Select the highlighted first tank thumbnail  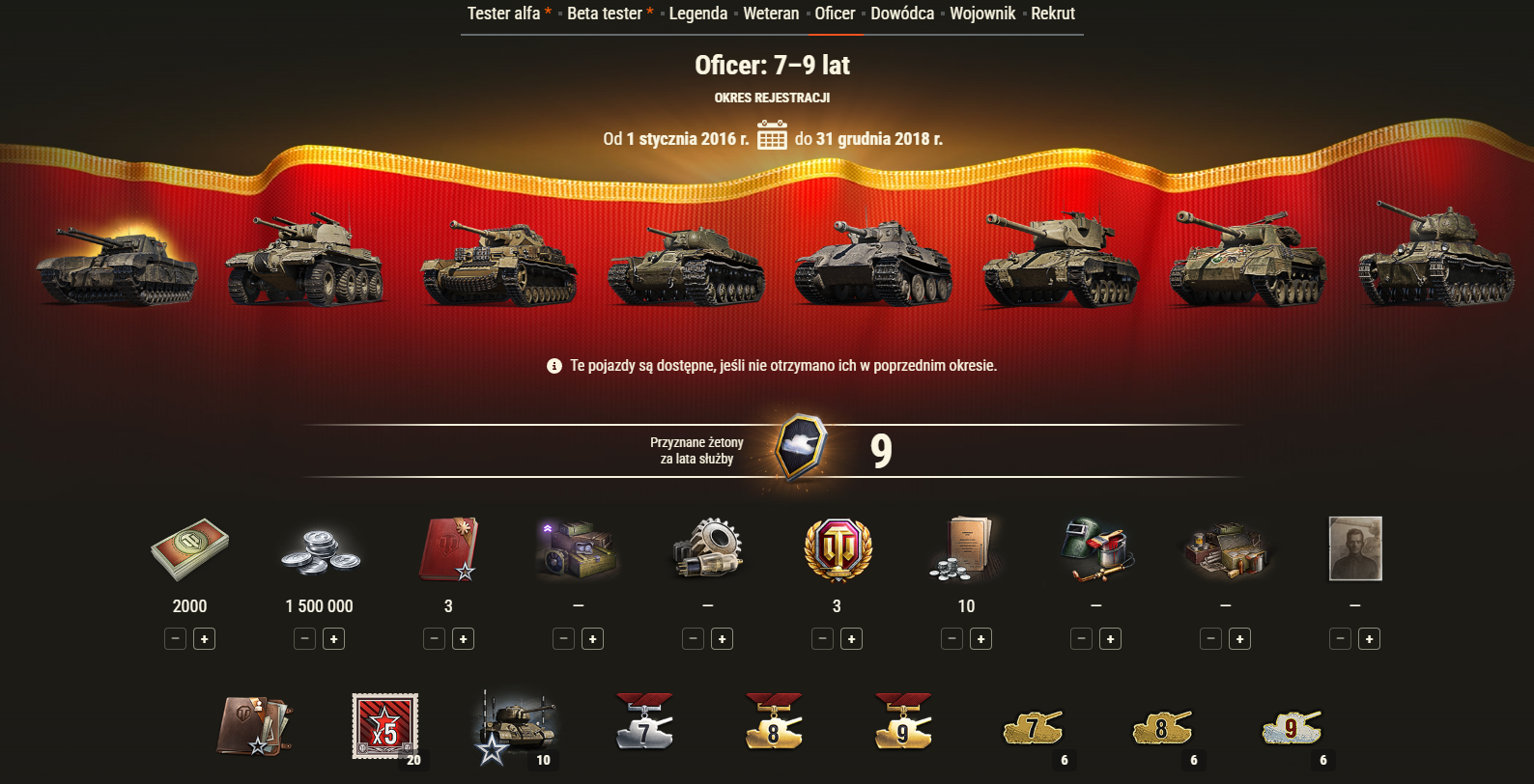[x=117, y=264]
